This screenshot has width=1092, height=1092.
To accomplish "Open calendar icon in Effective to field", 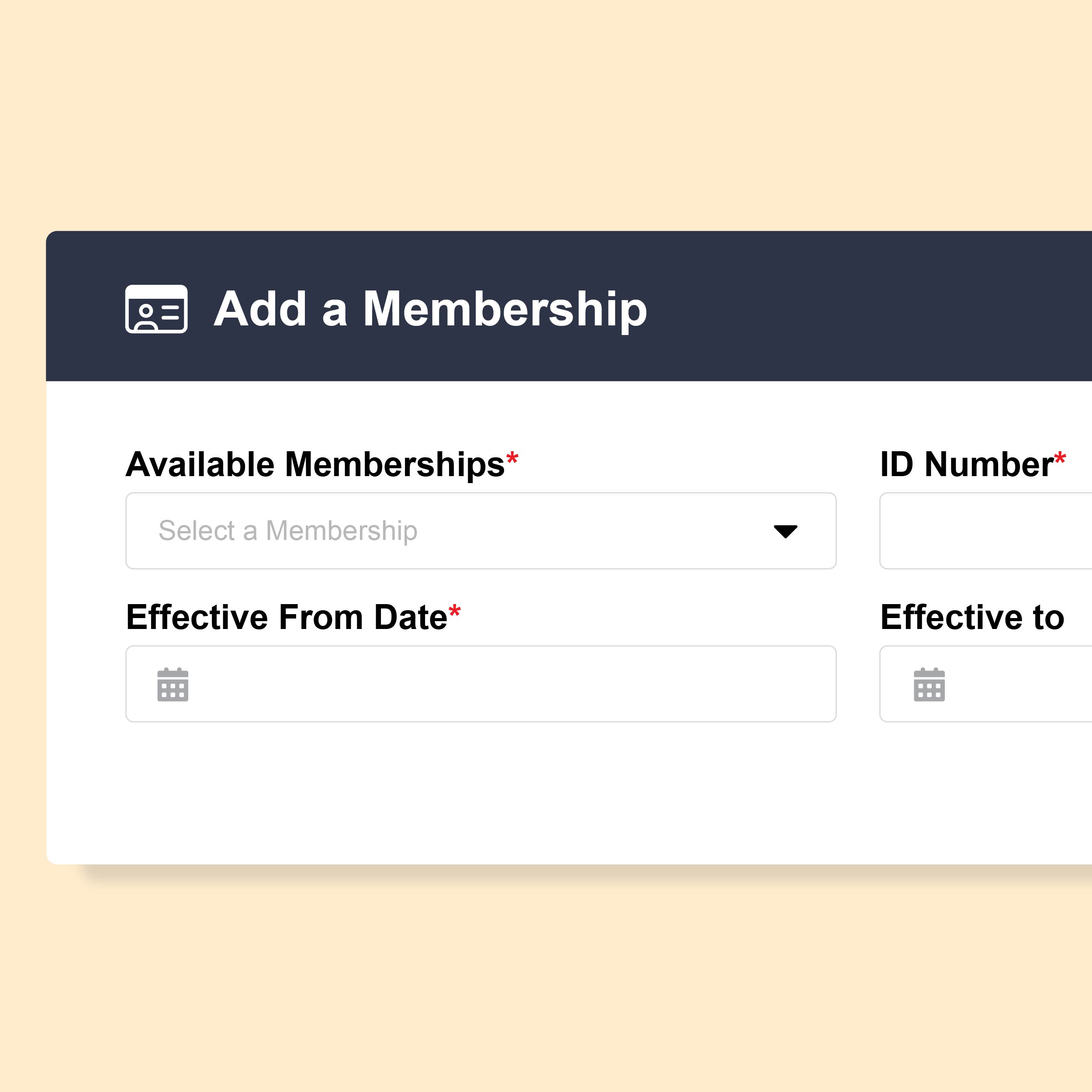I will pos(929,684).
